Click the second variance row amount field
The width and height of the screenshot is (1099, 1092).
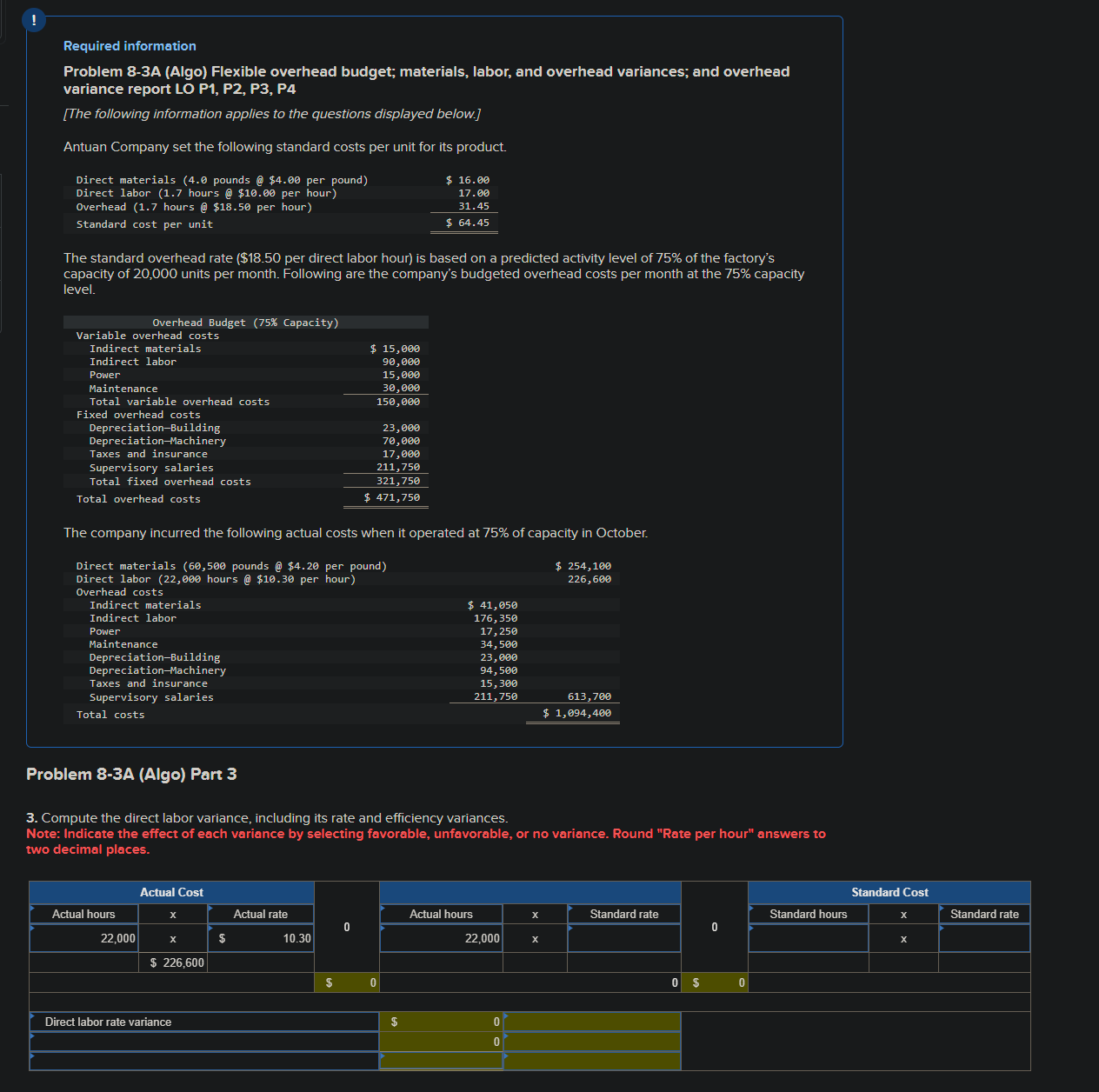pos(441,1042)
